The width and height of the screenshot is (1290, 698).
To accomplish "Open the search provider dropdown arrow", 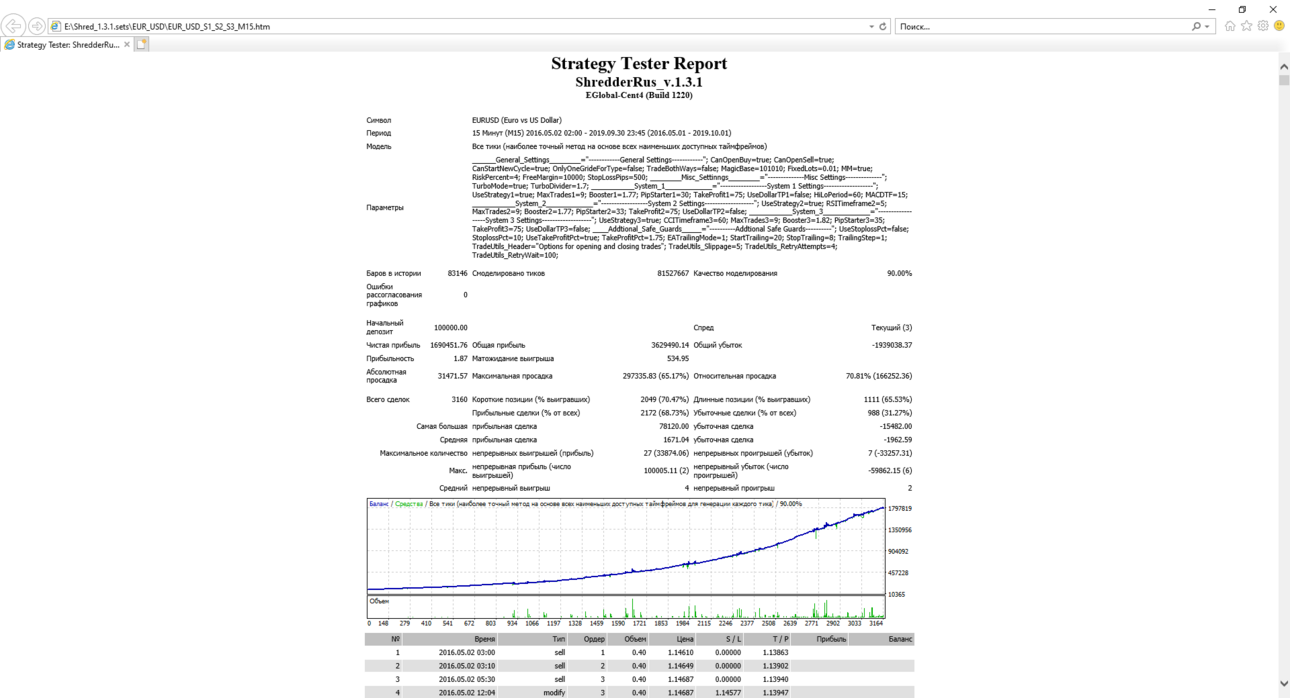I will (1207, 27).
